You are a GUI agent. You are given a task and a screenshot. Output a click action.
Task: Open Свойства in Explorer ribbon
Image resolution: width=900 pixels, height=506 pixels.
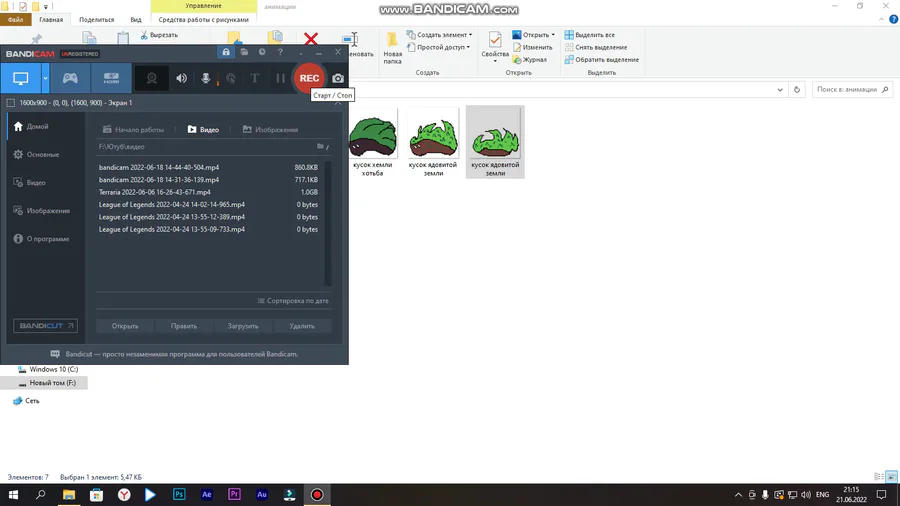pyautogui.click(x=495, y=47)
